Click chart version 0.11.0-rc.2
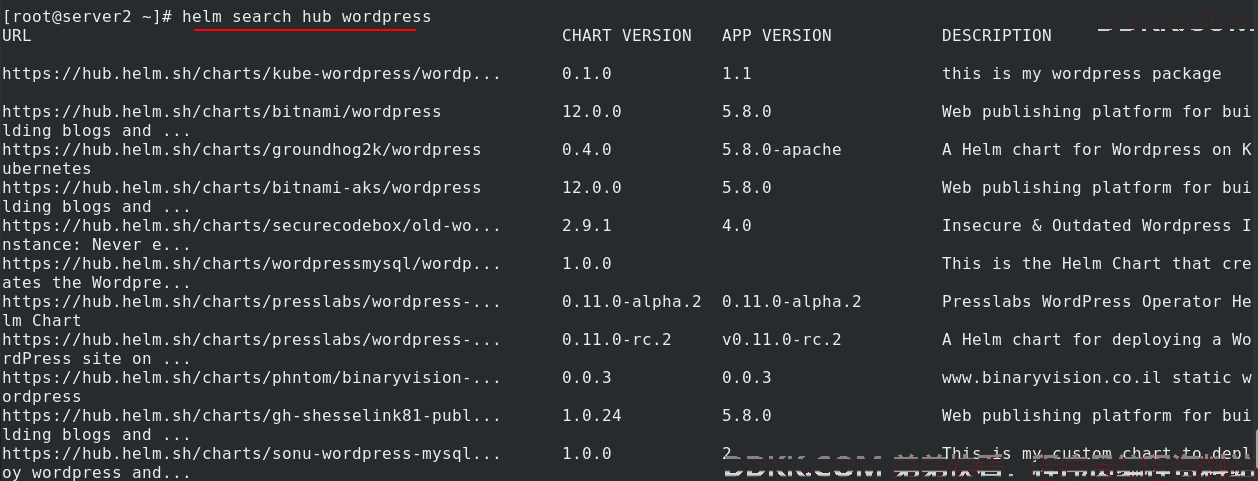Image resolution: width=1258 pixels, height=481 pixels. tap(617, 339)
